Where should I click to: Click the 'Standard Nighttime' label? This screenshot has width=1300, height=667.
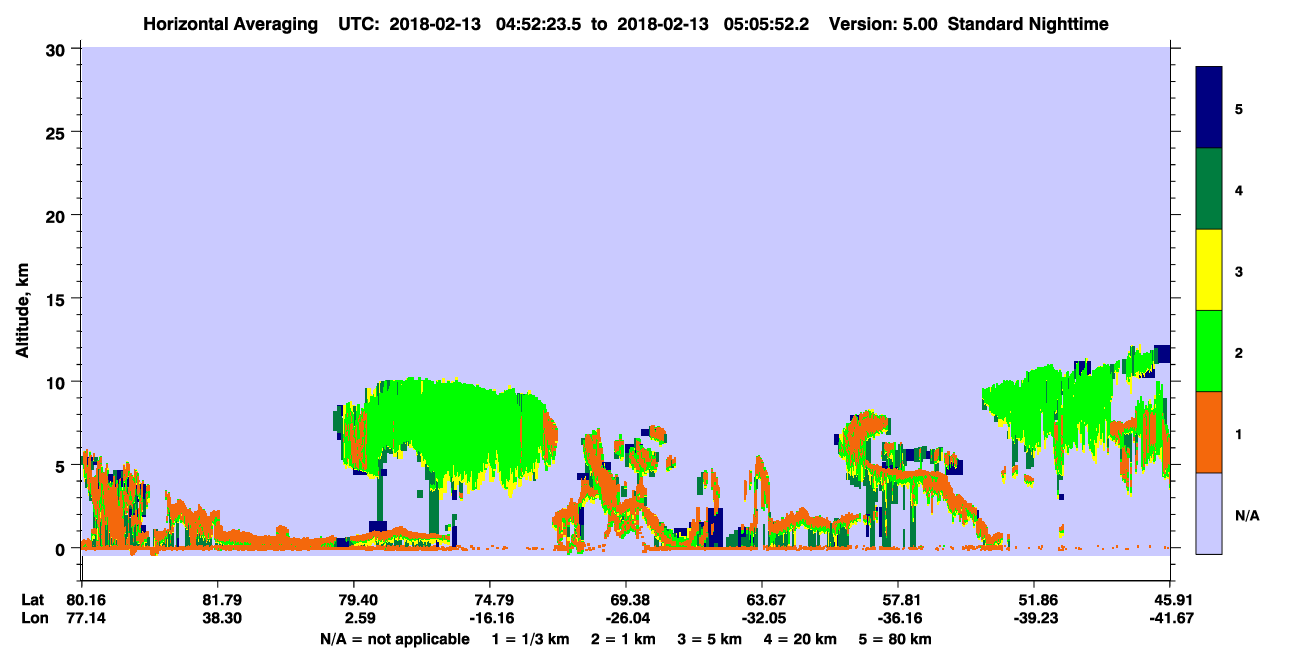click(x=1029, y=24)
